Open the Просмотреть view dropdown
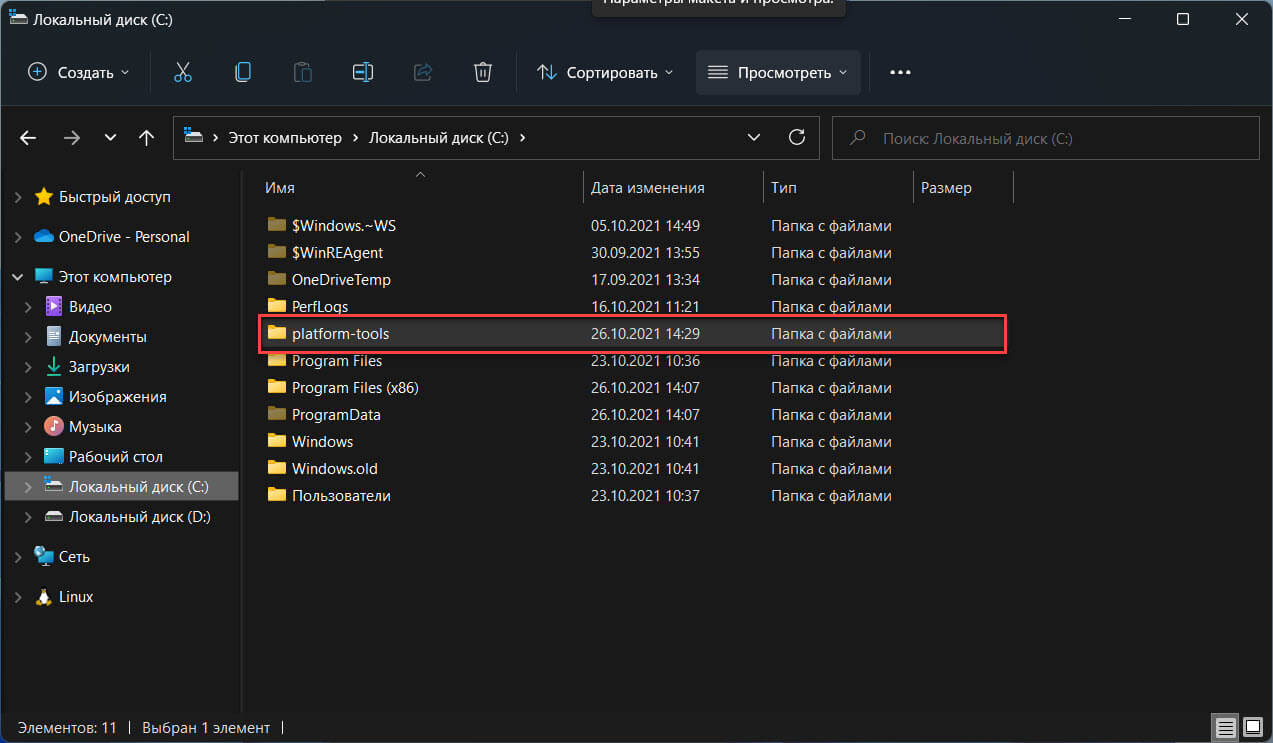Viewport: 1273px width, 743px height. click(778, 72)
